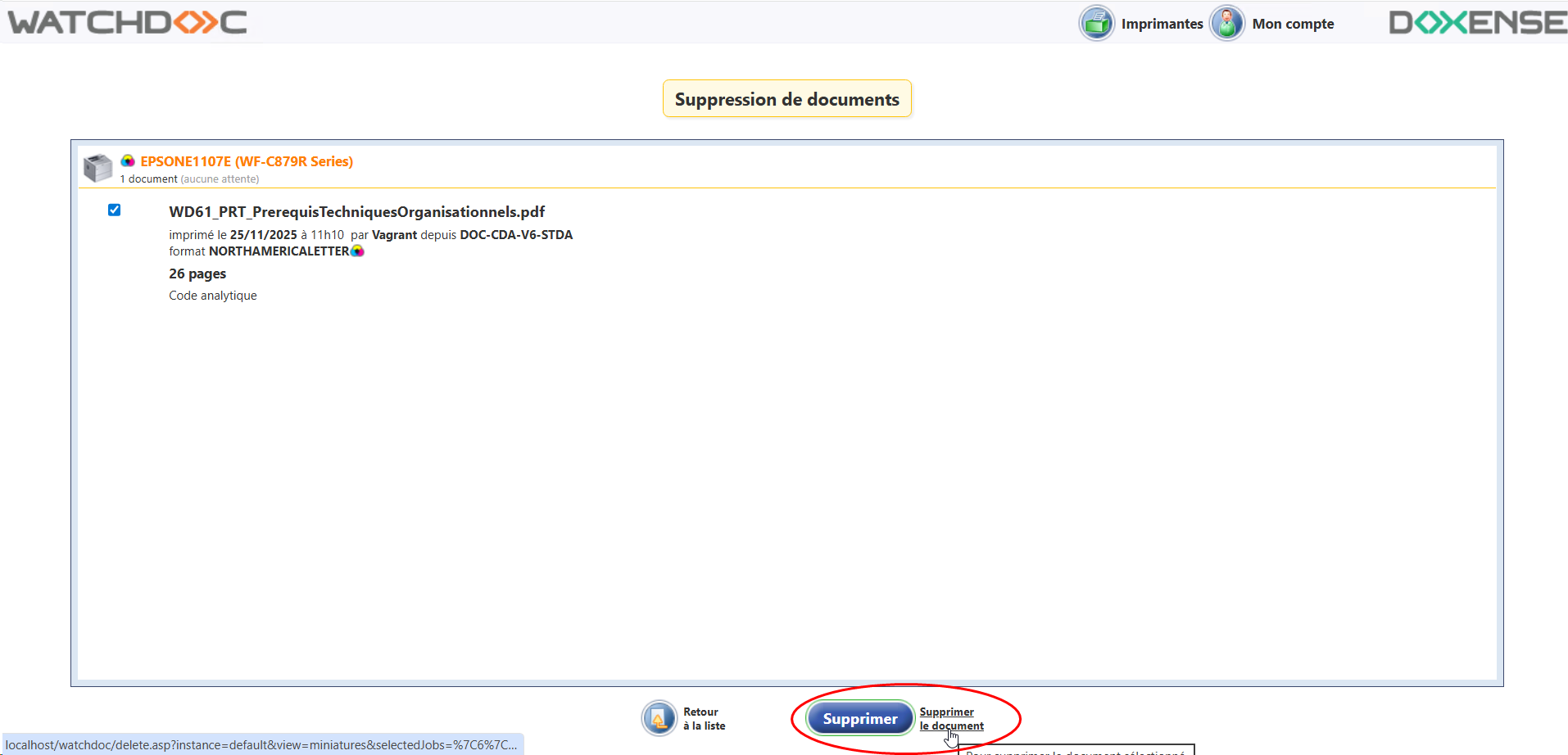
Task: Click the Mon compte user icon
Action: pos(1226,23)
